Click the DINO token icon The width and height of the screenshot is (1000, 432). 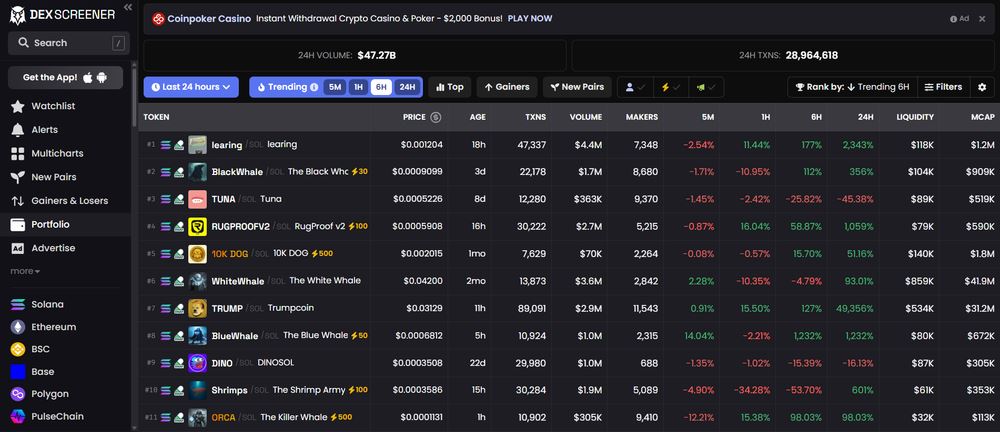[x=198, y=363]
